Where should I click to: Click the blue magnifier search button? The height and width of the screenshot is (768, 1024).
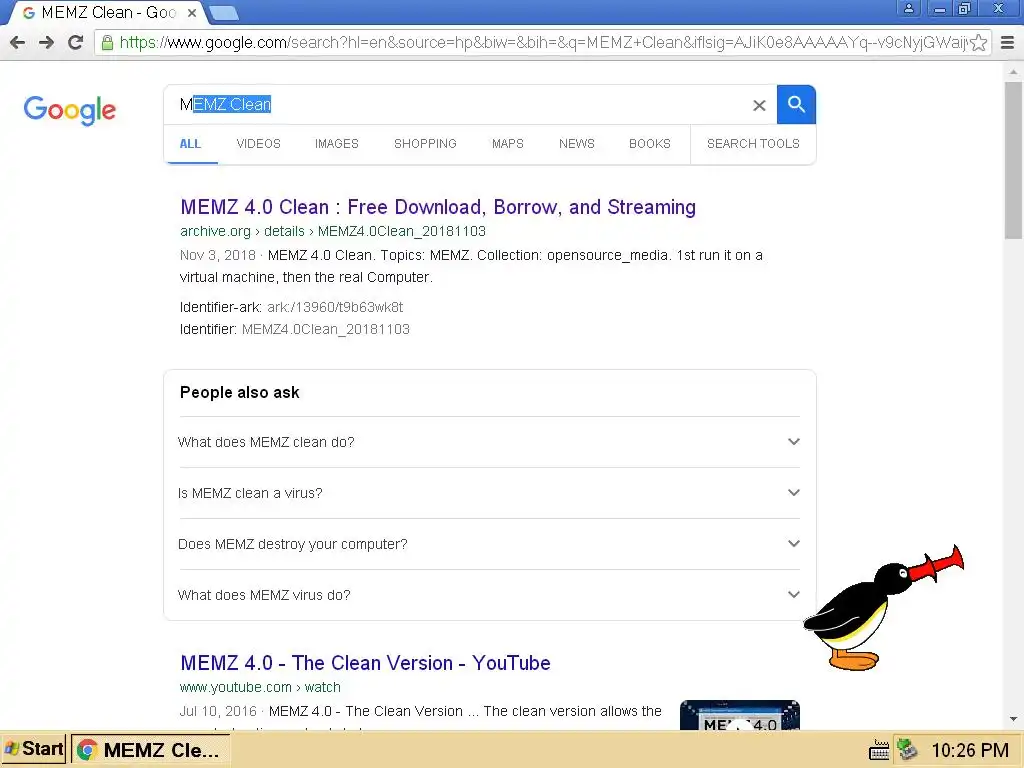[796, 104]
